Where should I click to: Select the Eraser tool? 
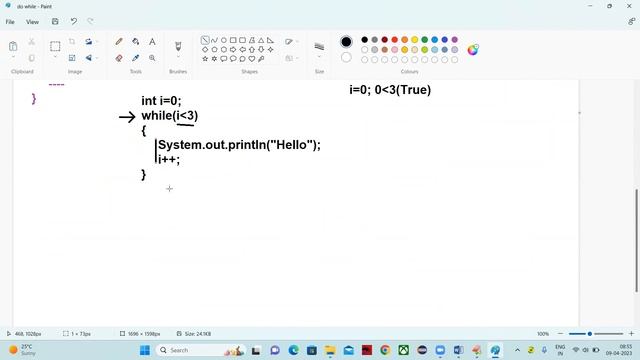119,58
